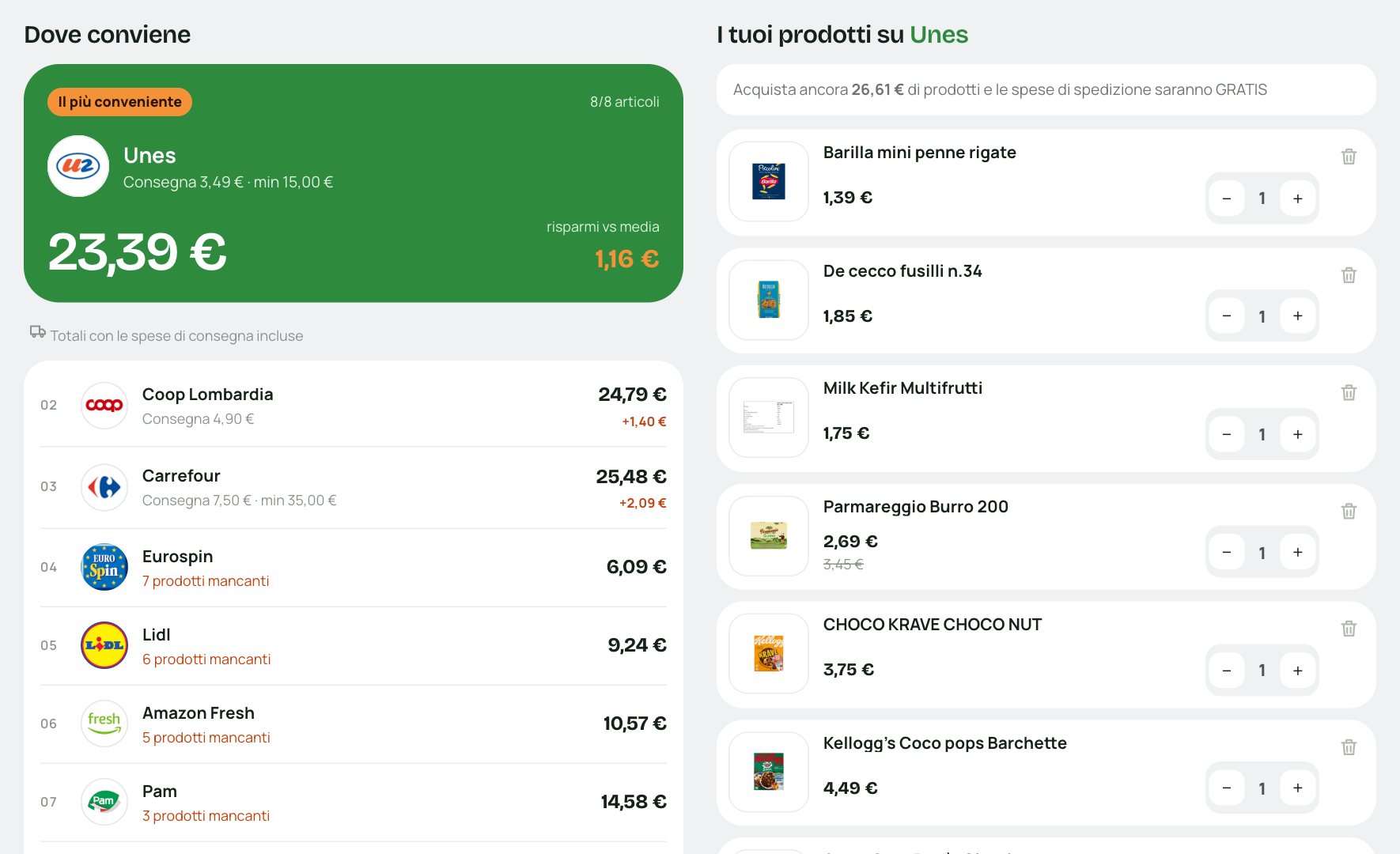The height and width of the screenshot is (854, 1400).
Task: Click '5 prodotti mancanti' under Amazon Fresh
Action: pyautogui.click(x=206, y=738)
